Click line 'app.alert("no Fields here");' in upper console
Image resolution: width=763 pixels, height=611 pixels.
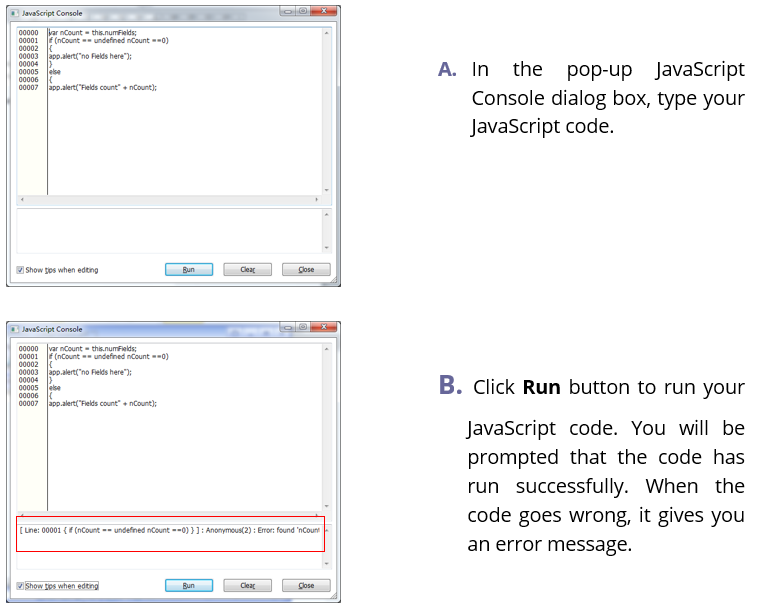90,56
